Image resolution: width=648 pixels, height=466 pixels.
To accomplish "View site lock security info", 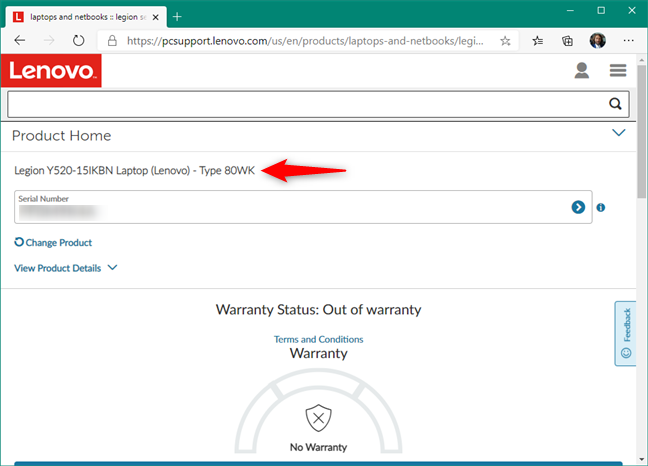I will click(112, 40).
